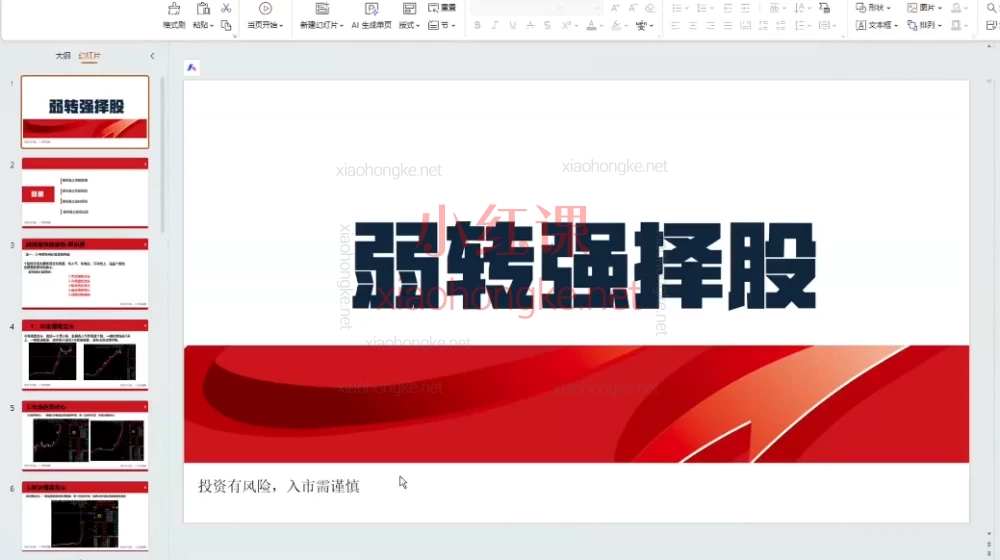Start slideshow from current slide play icon
1000x560 pixels.
(265, 9)
